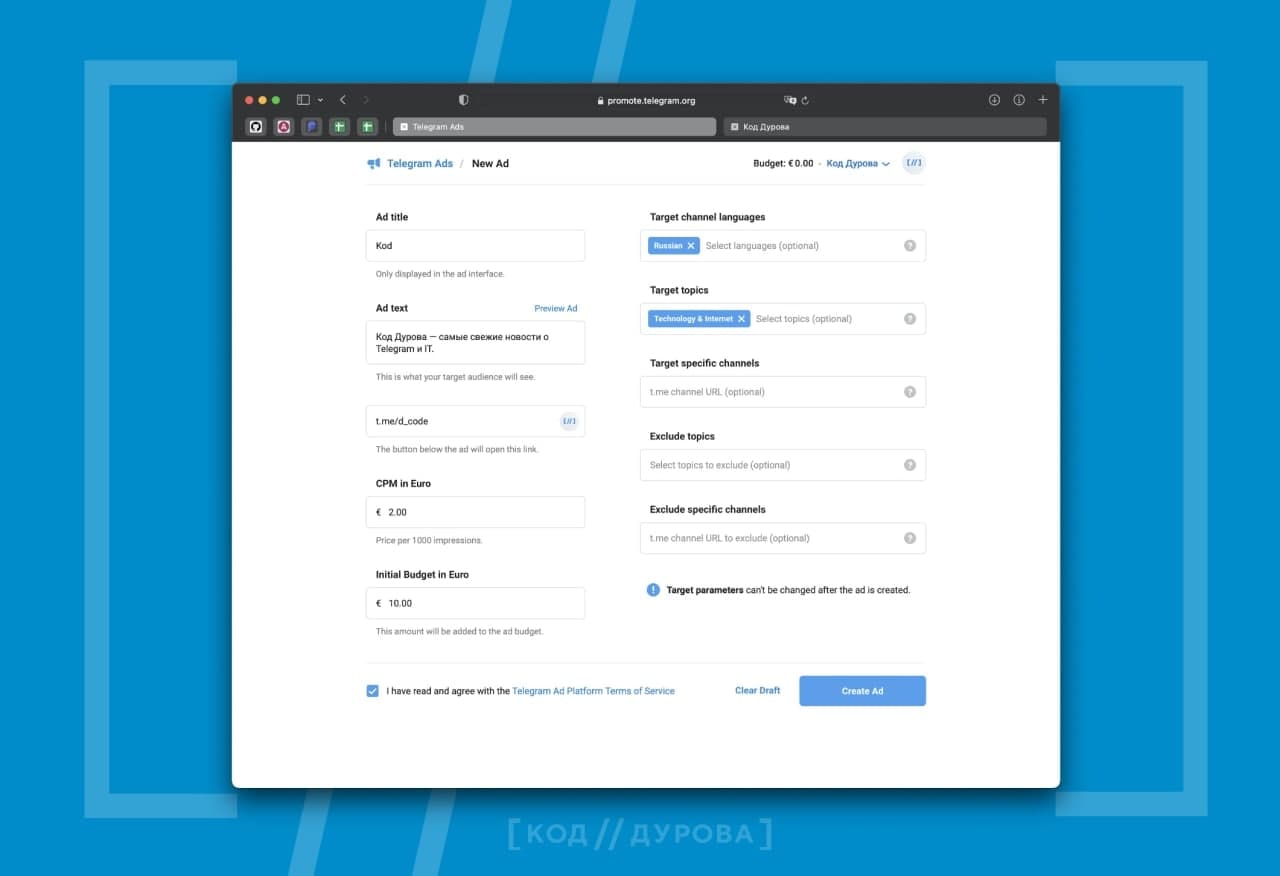Viewport: 1280px width, 876px height.
Task: Click the account avatar in page header
Action: click(x=914, y=163)
